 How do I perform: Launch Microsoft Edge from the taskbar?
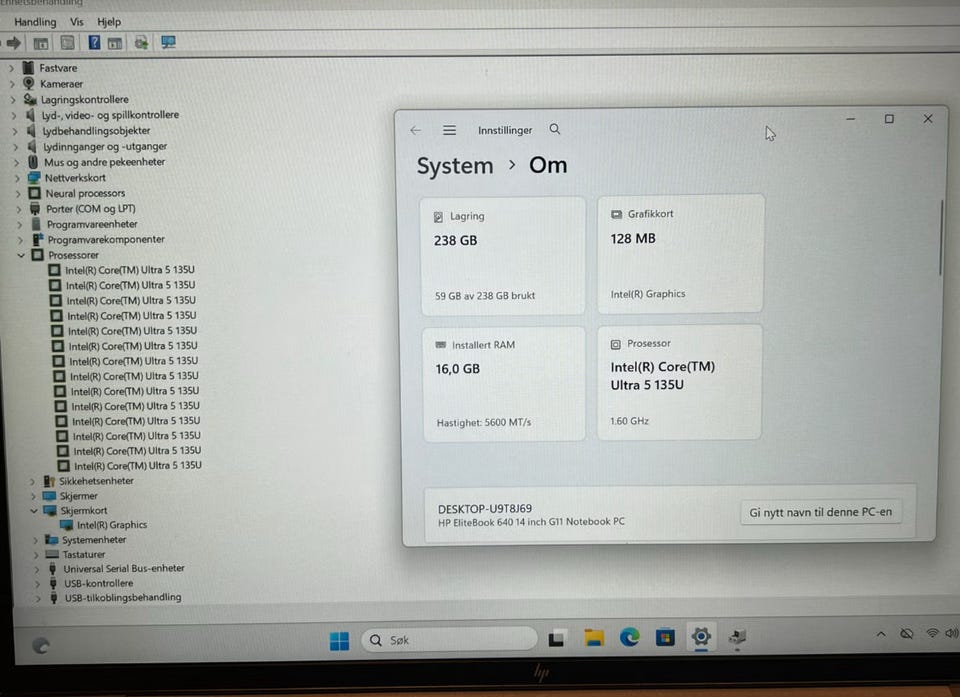pyautogui.click(x=629, y=638)
